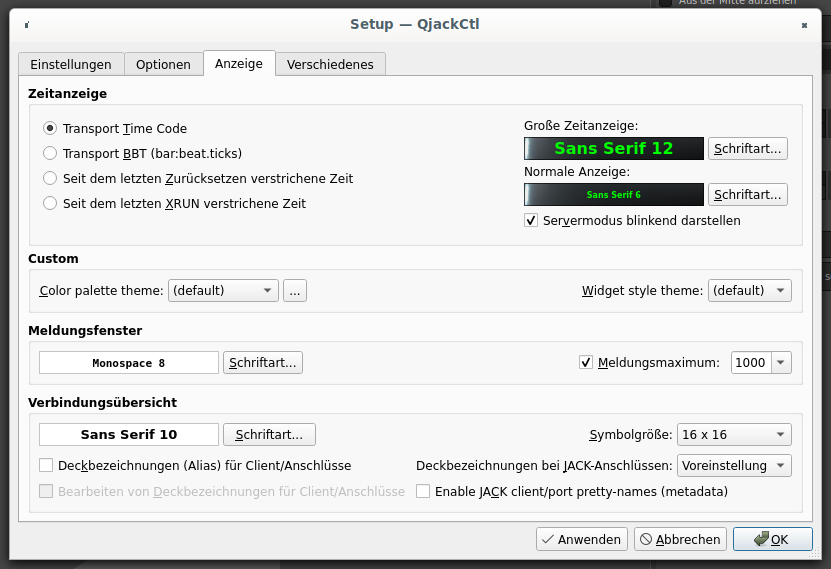Open the Widget style theme dropdown
Image resolution: width=831 pixels, height=569 pixels.
coord(749,291)
